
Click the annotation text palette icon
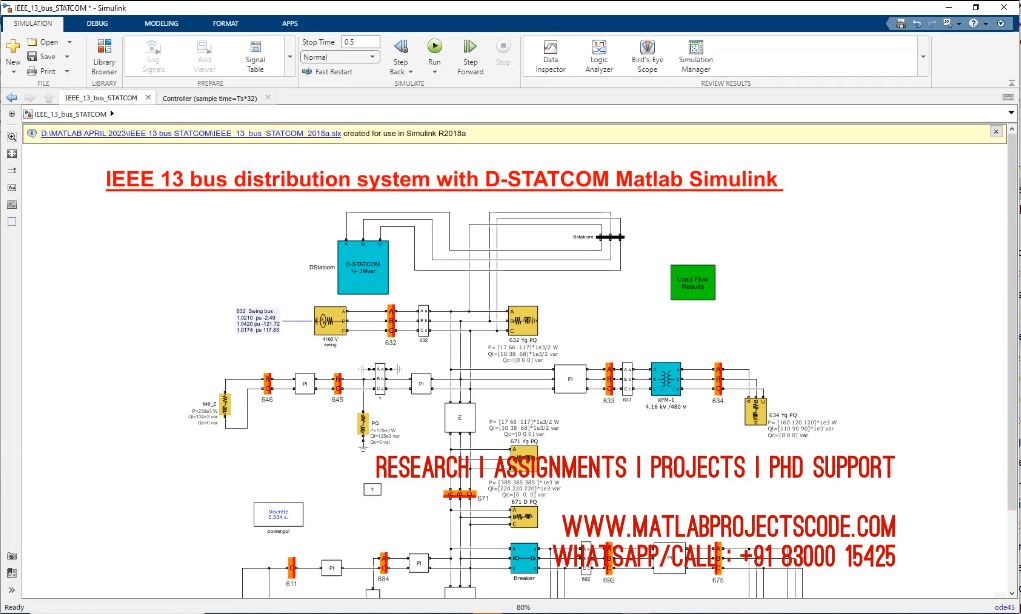(x=12, y=188)
